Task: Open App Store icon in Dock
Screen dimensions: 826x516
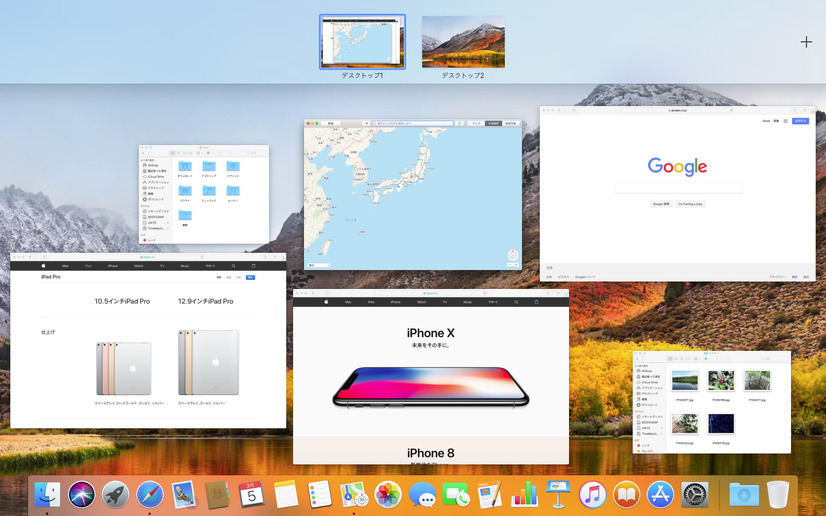Action: click(x=661, y=494)
